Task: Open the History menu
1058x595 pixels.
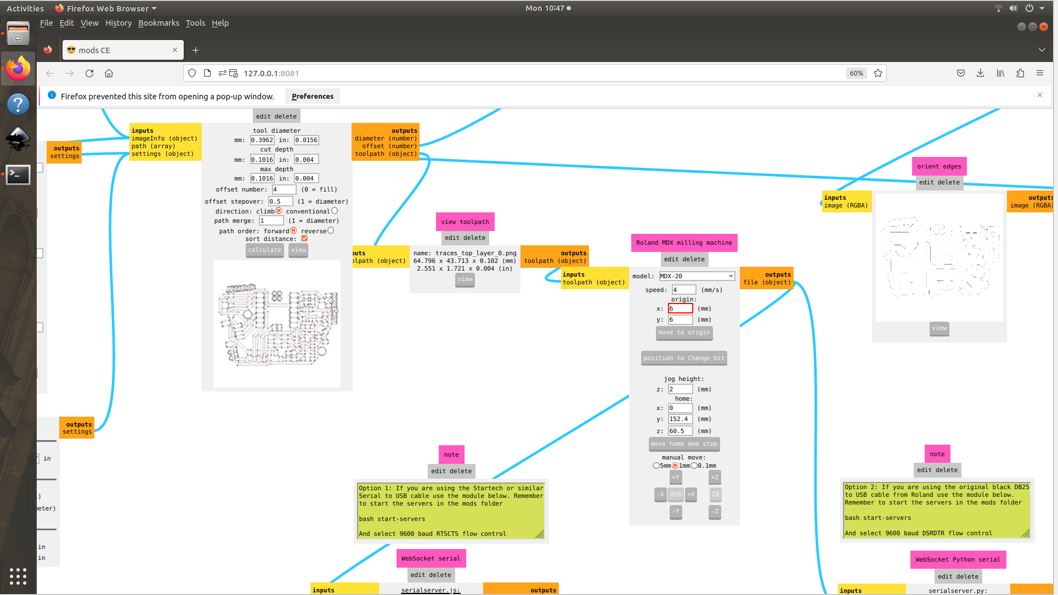Action: pyautogui.click(x=118, y=23)
